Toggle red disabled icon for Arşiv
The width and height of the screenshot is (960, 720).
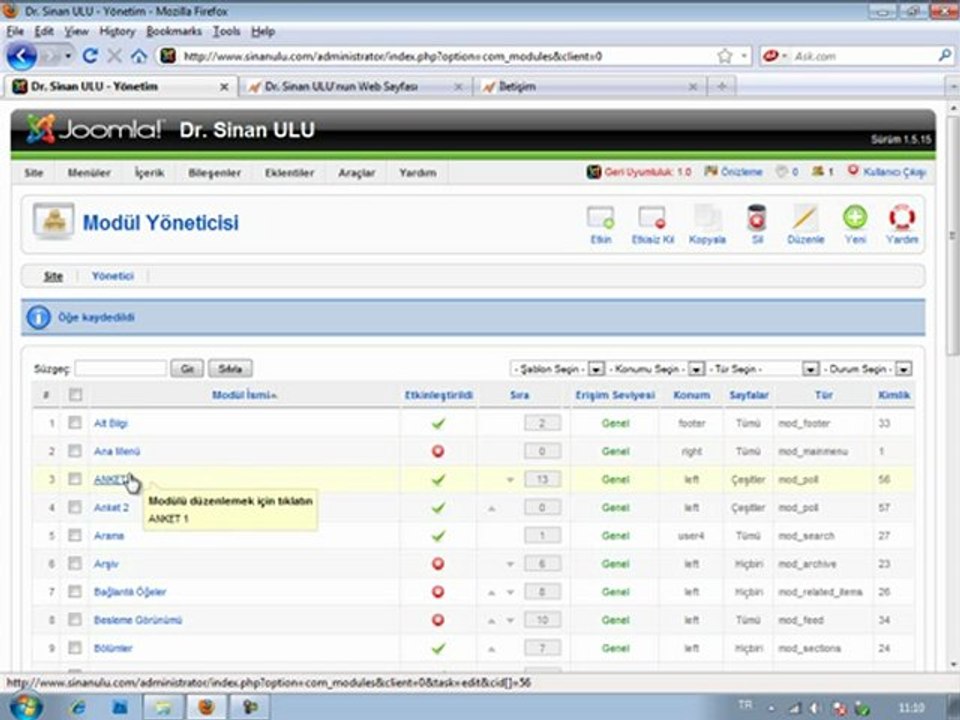click(438, 564)
